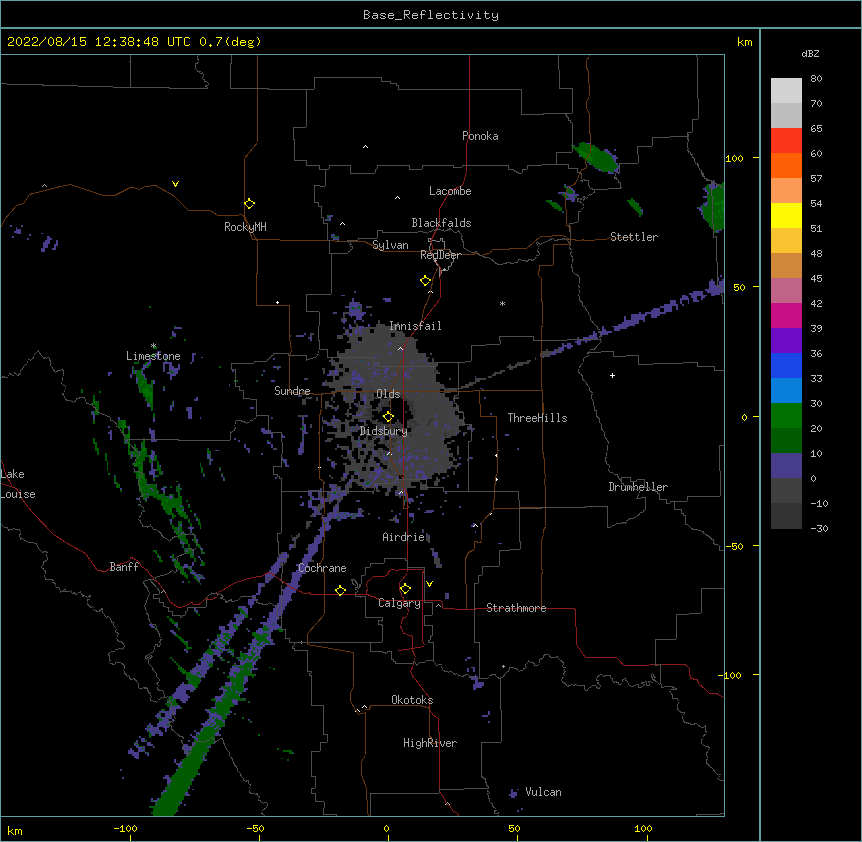Click the Blackfalds city label
This screenshot has width=862, height=842.
point(441,223)
